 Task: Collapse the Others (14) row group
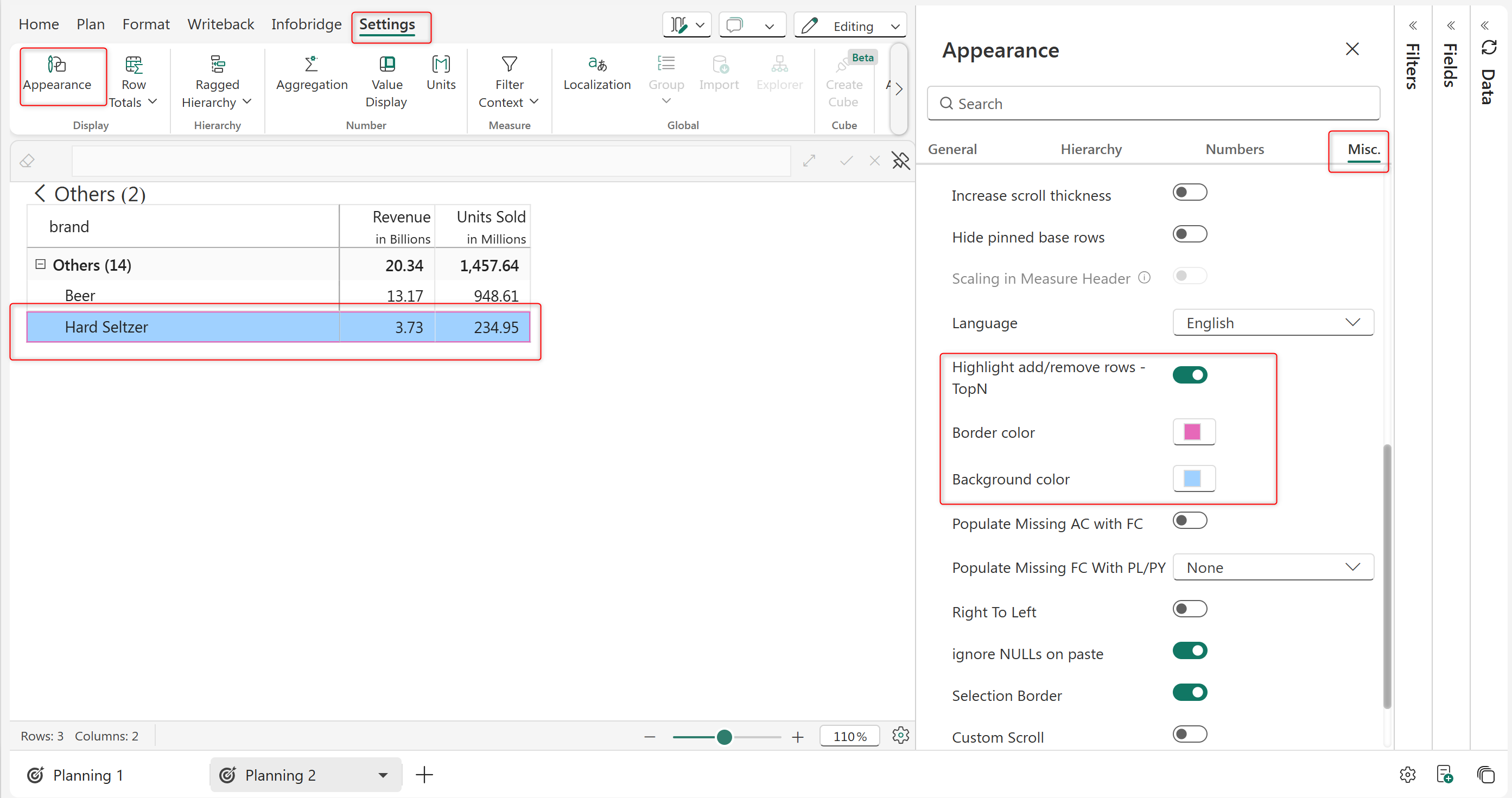point(41,265)
